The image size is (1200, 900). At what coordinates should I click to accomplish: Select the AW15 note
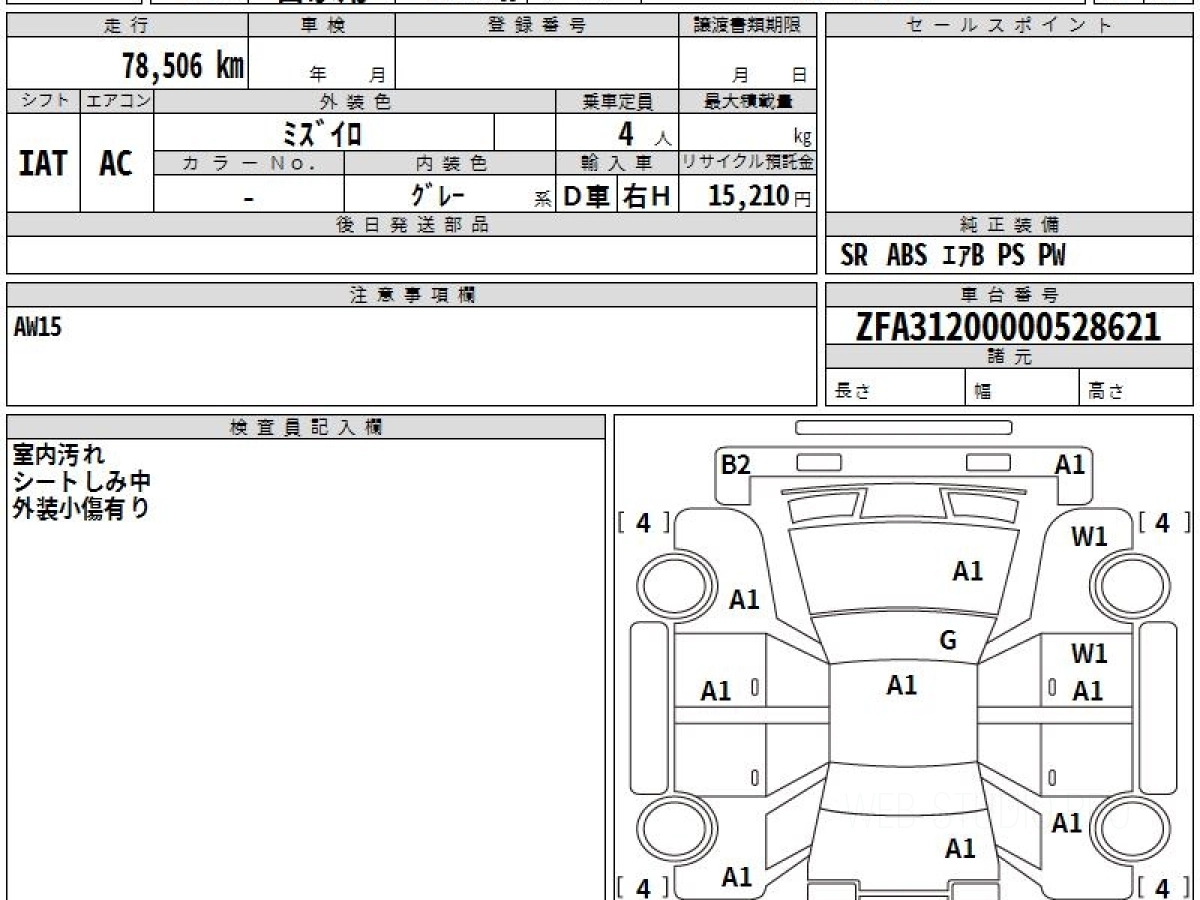[38, 326]
